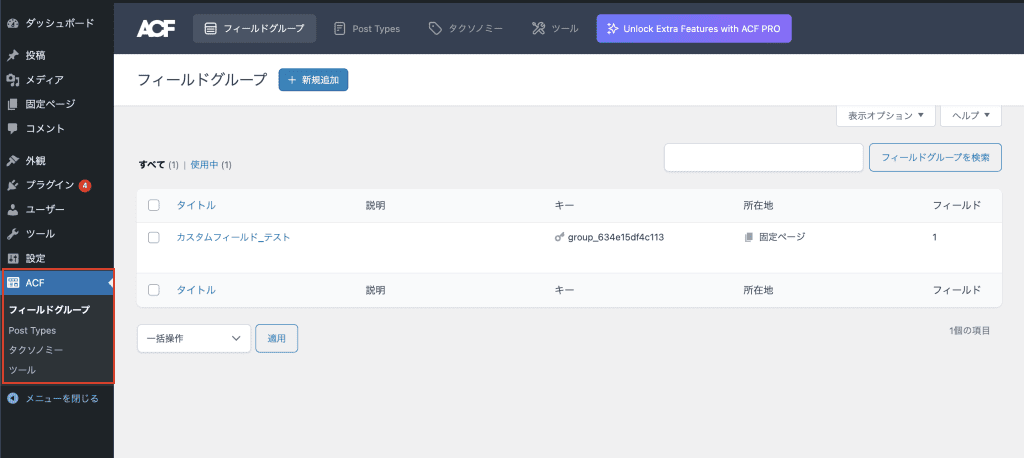Click the fixed Pages icon in sidebar

click(12, 104)
